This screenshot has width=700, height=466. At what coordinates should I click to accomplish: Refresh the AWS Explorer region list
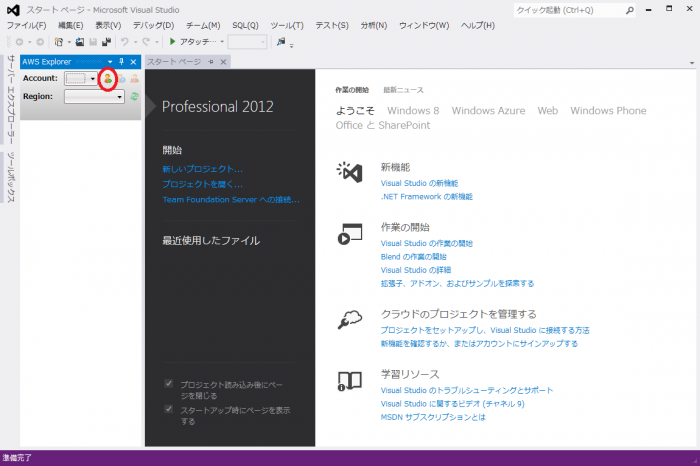134,96
